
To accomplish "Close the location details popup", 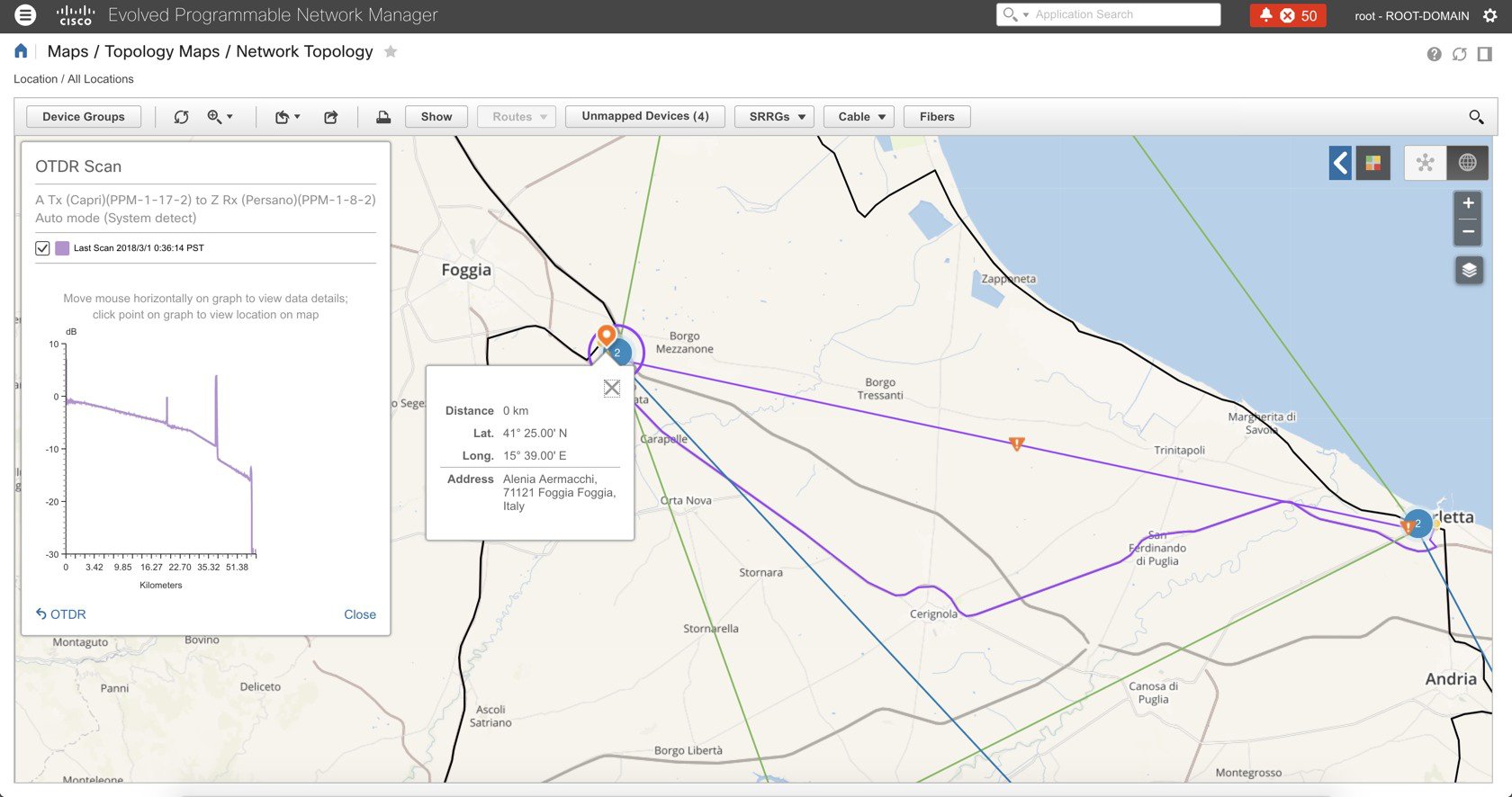I will (x=611, y=388).
